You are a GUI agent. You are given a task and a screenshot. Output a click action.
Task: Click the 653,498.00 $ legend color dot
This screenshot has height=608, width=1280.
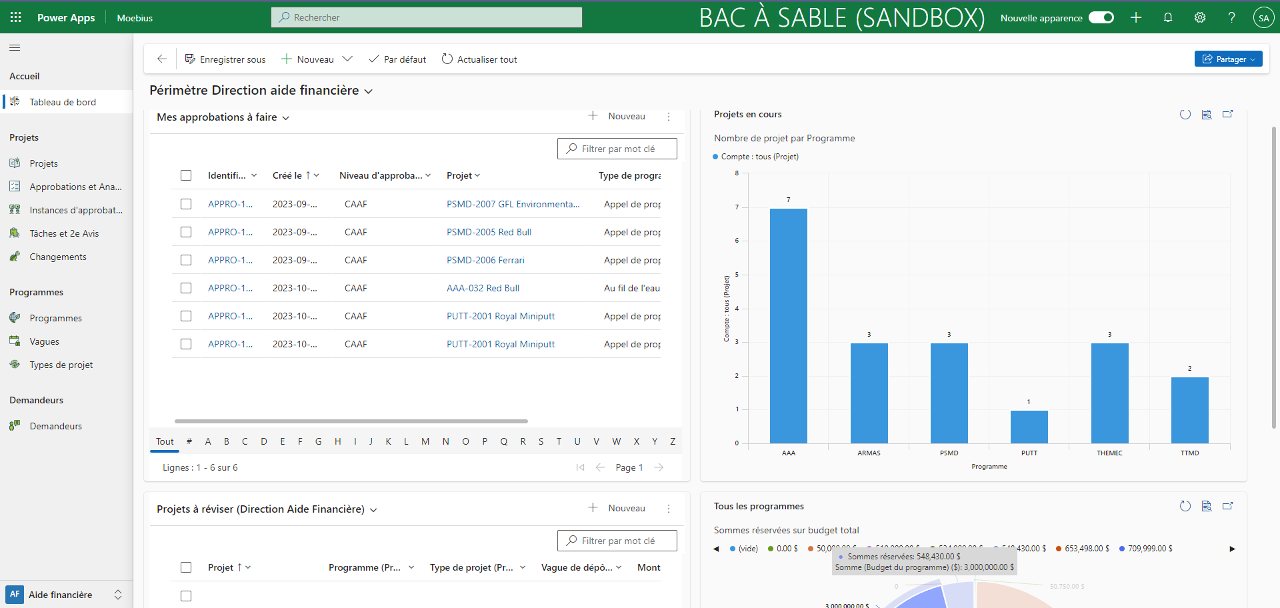tap(1058, 548)
